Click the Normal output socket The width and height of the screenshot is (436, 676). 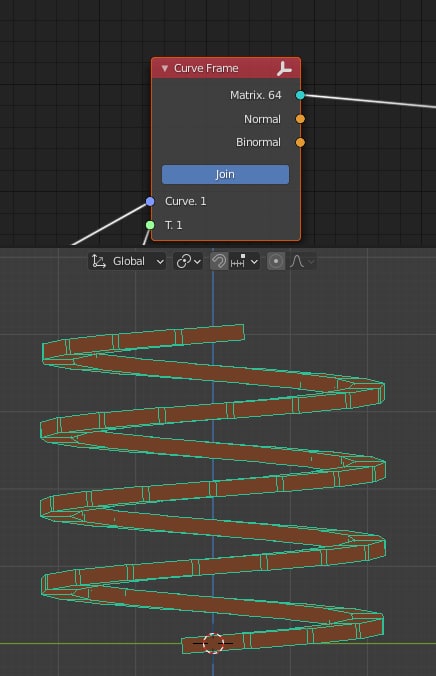pyautogui.click(x=300, y=119)
